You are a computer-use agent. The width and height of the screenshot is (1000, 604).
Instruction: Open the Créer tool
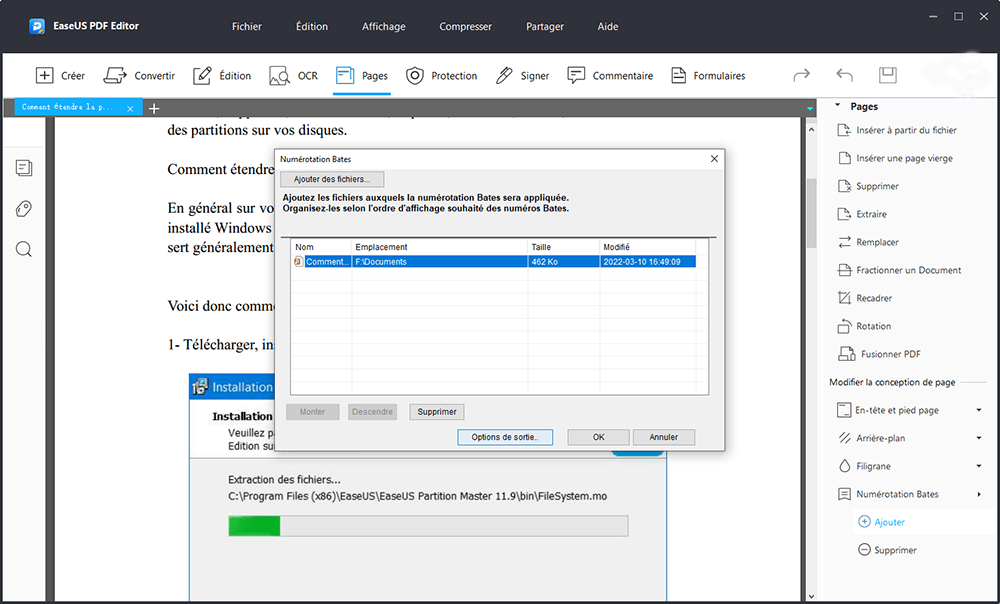pyautogui.click(x=60, y=76)
